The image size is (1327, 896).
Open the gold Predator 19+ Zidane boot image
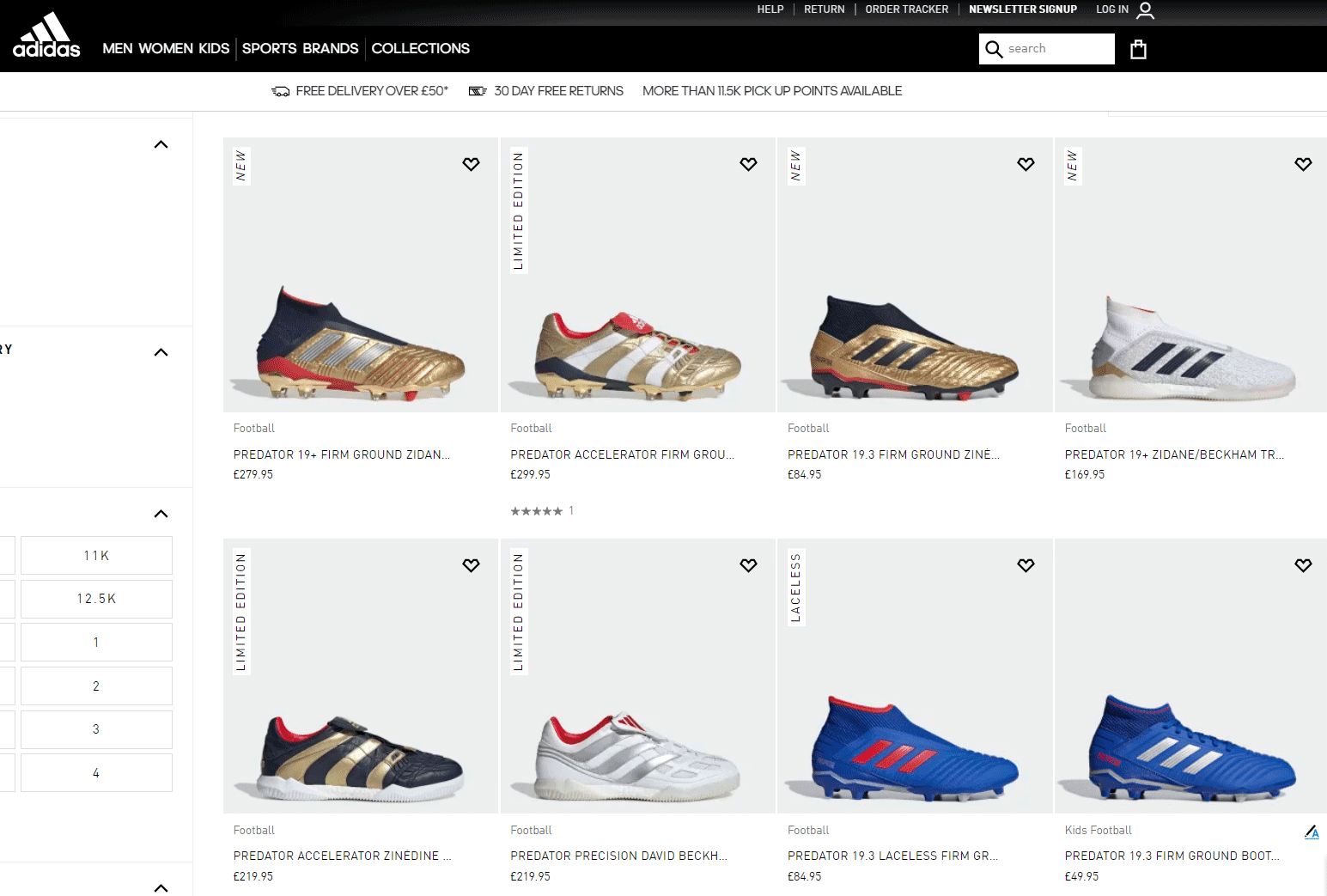tap(361, 275)
